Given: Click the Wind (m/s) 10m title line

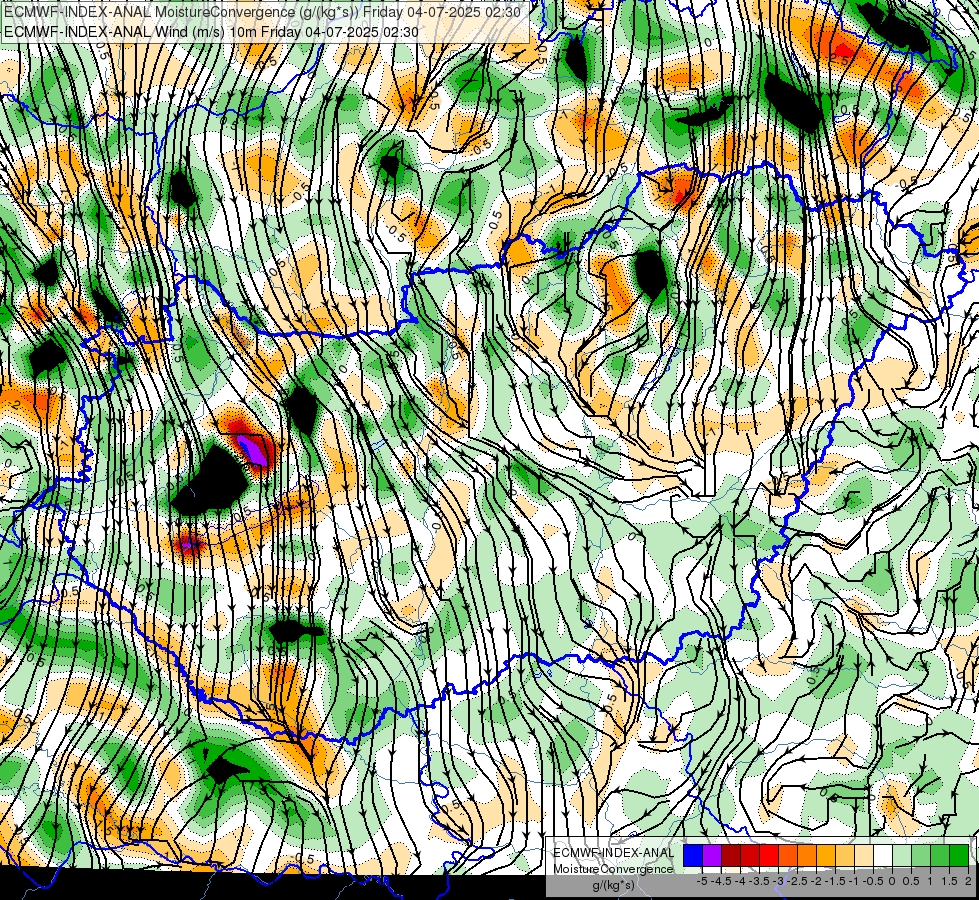Looking at the screenshot, I should [211, 32].
